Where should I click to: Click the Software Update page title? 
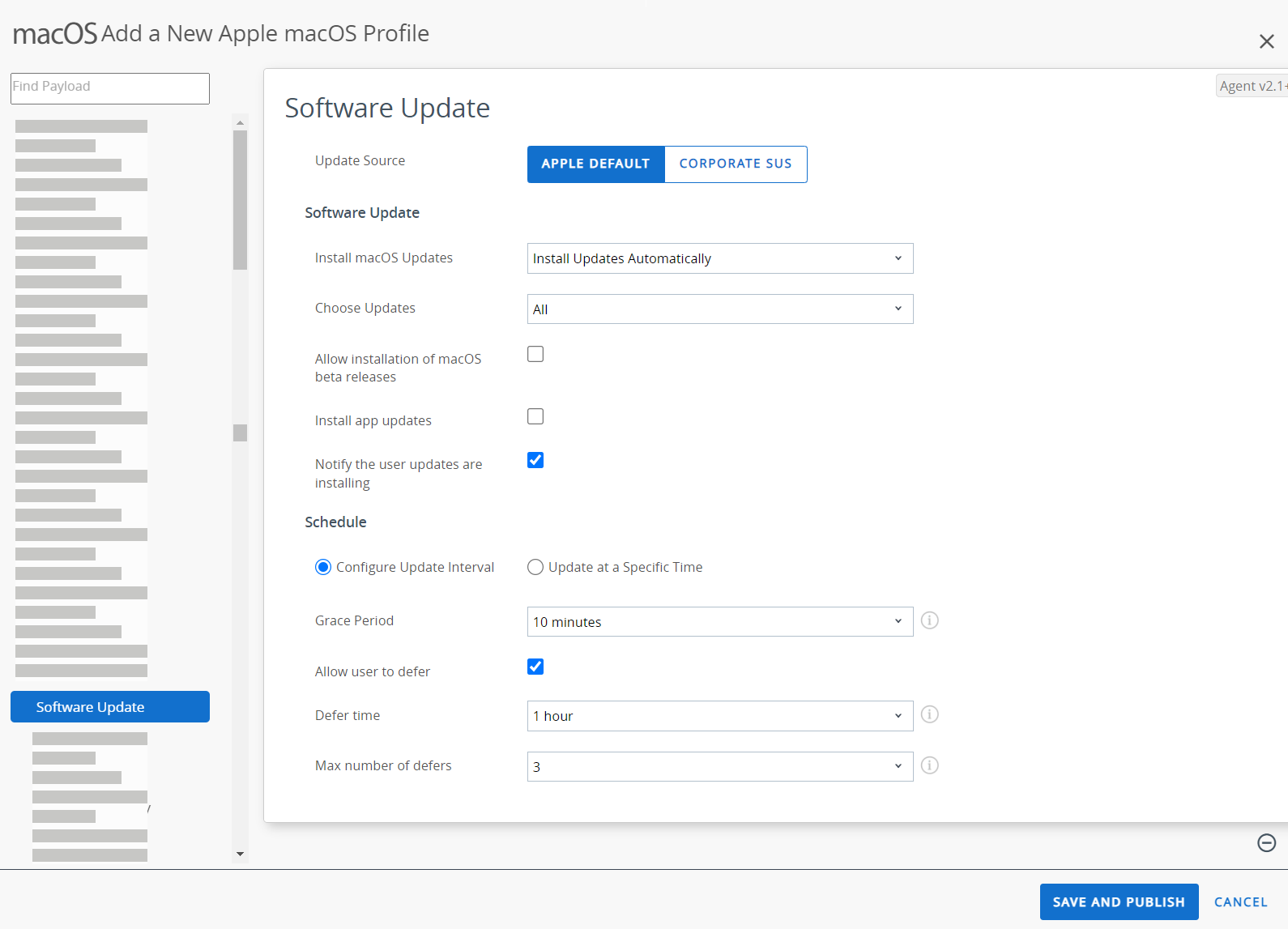387,108
